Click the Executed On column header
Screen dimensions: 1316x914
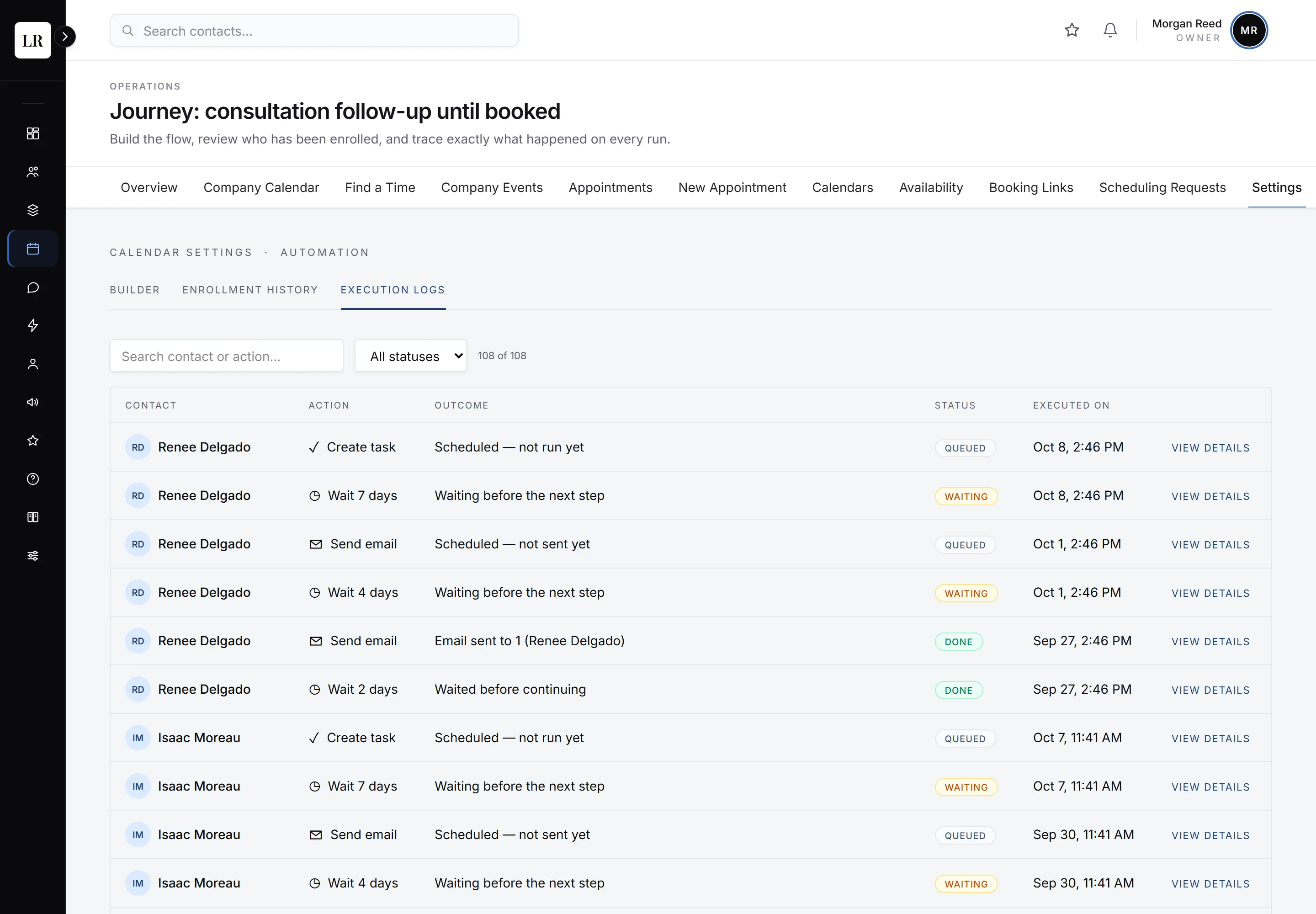(1071, 405)
